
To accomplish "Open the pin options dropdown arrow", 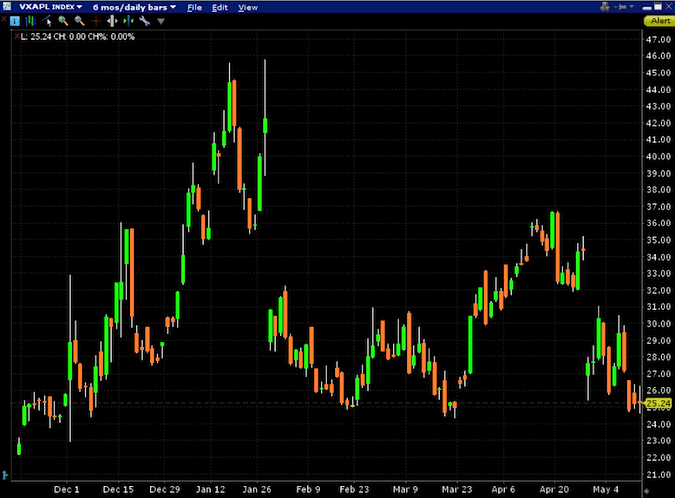I will 632,6.
